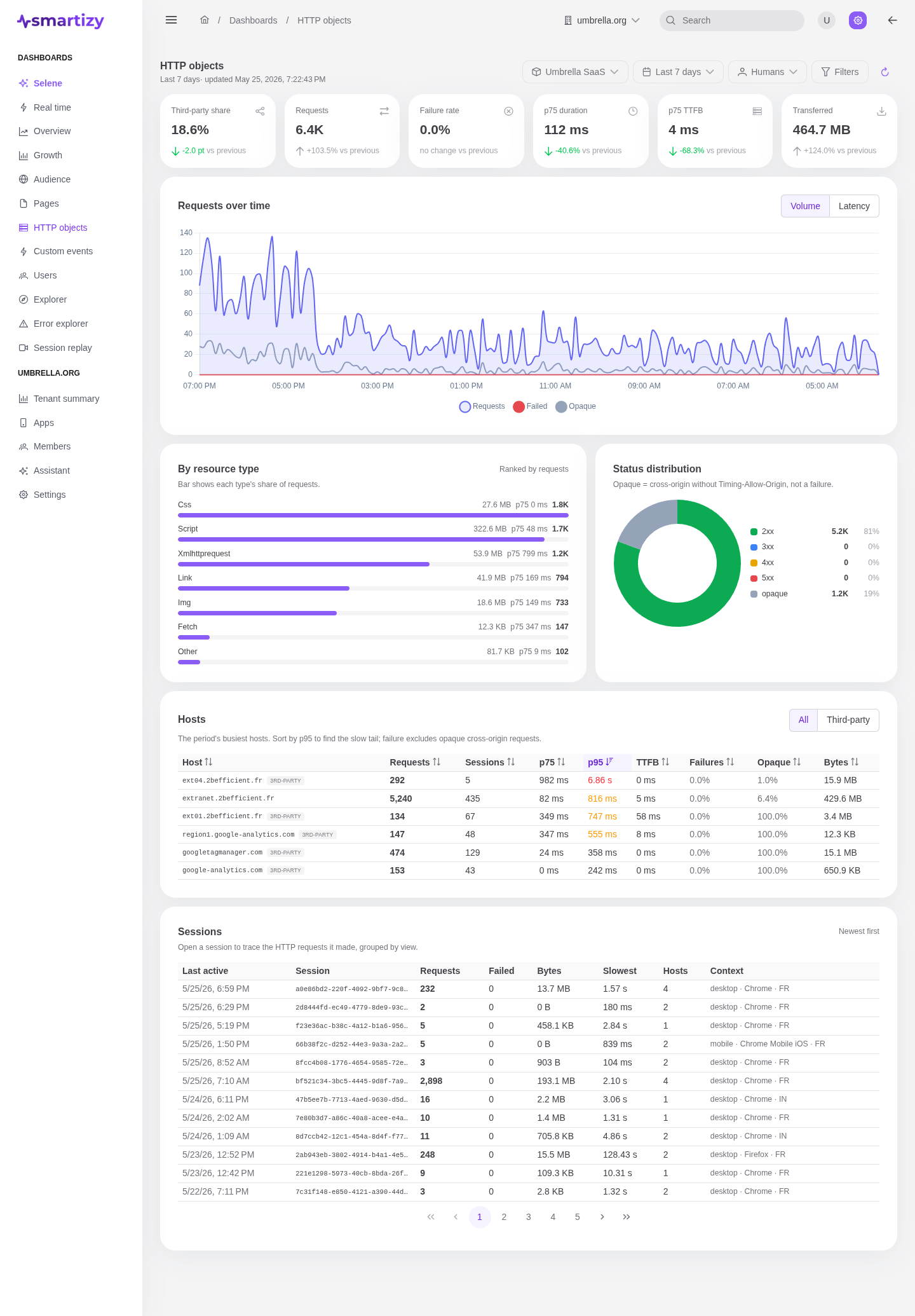Click the googletagmanager.com host name
915x1316 pixels.
tap(222, 853)
